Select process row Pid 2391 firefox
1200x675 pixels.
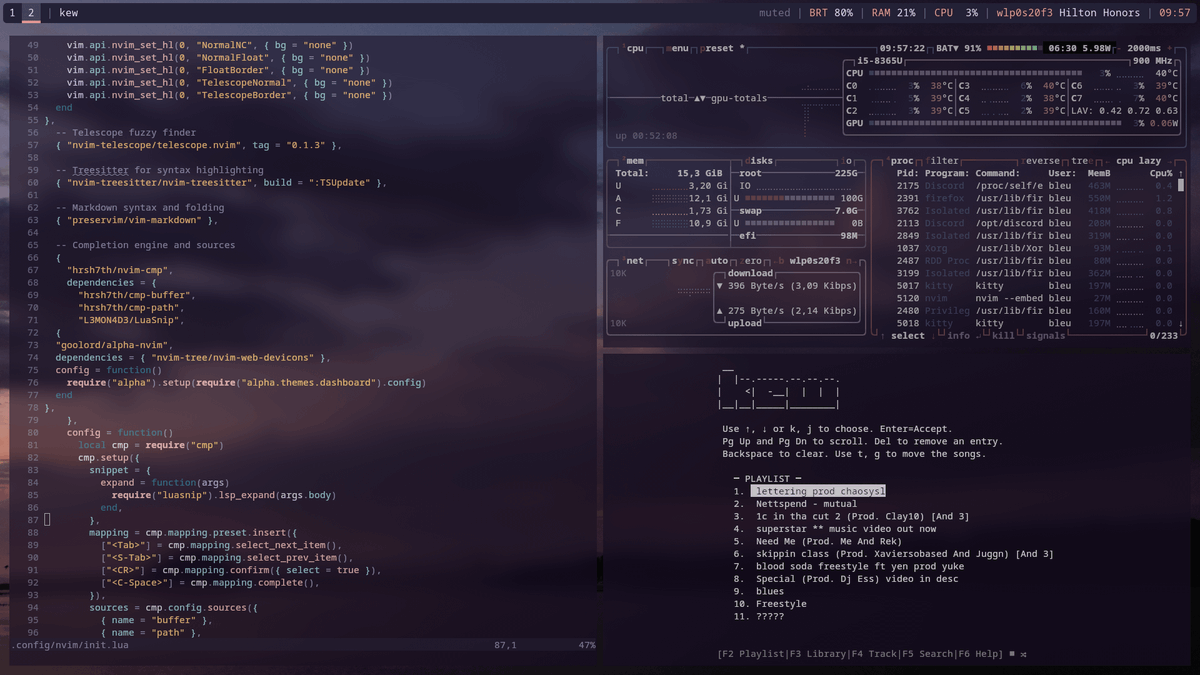click(x=1034, y=198)
